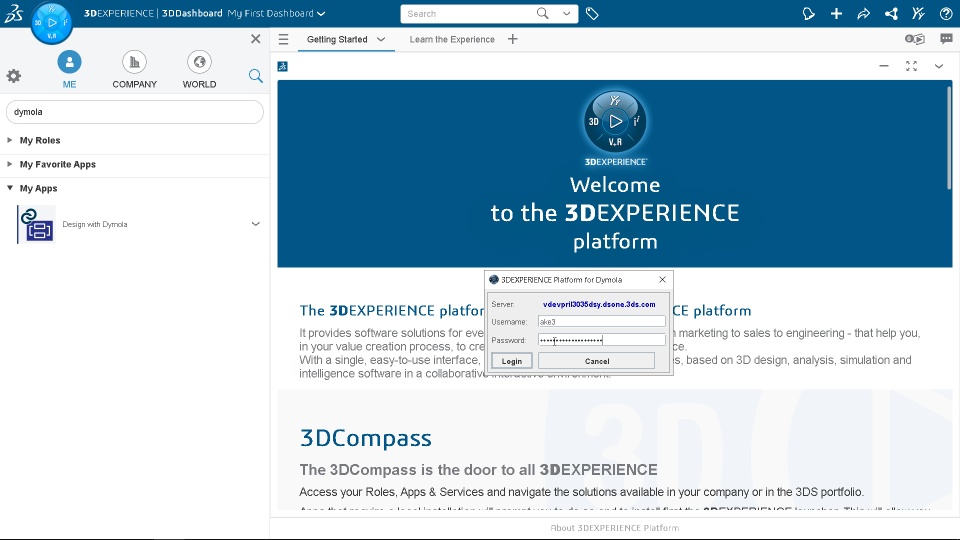Click the Password field in login dialog
This screenshot has height=540, width=960.
[602, 340]
